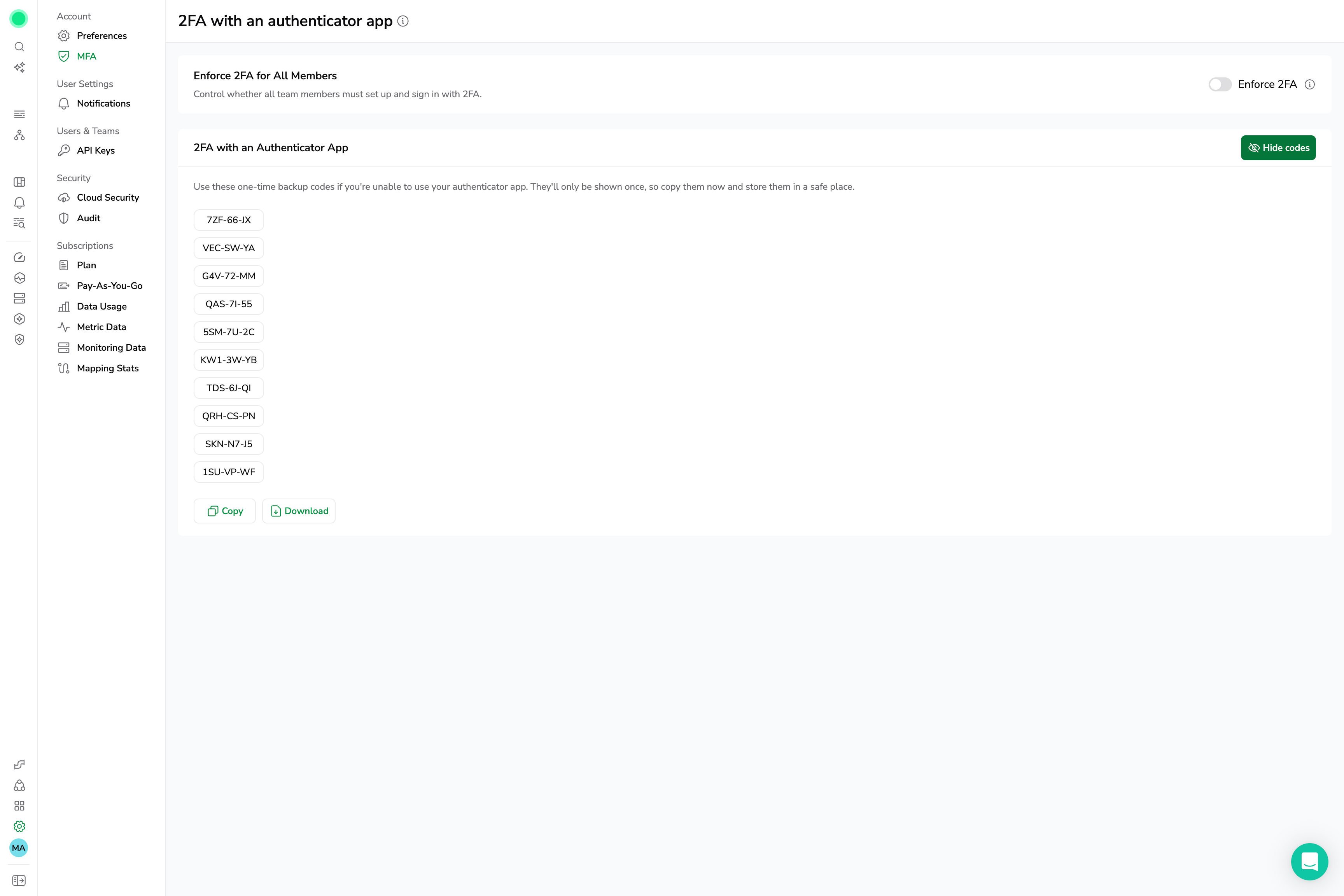The width and height of the screenshot is (1344, 896).
Task: Open Preferences in Account section
Action: 102,35
